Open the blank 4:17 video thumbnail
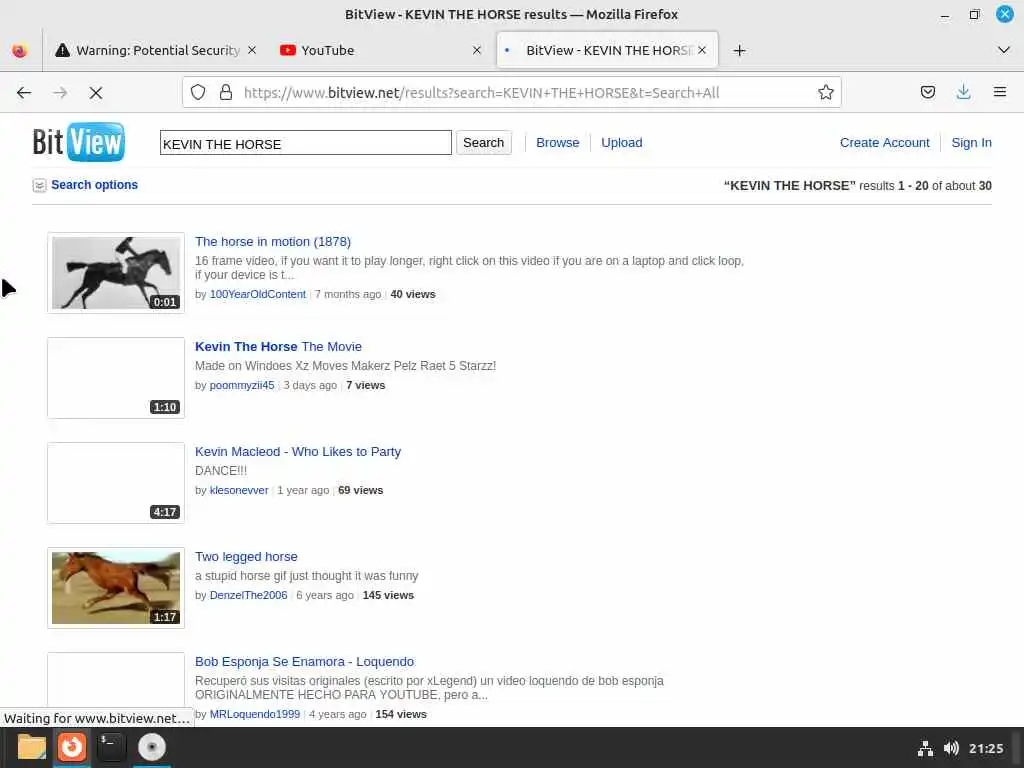The image size is (1024, 768). point(116,483)
